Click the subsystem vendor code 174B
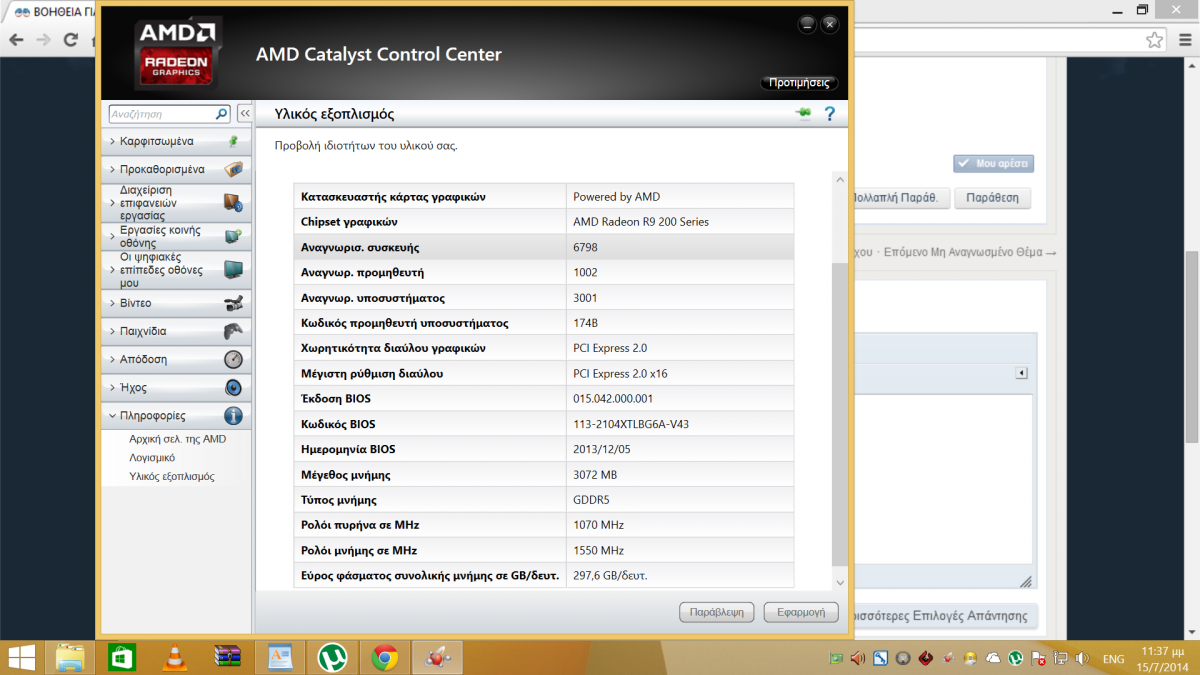 tap(585, 323)
